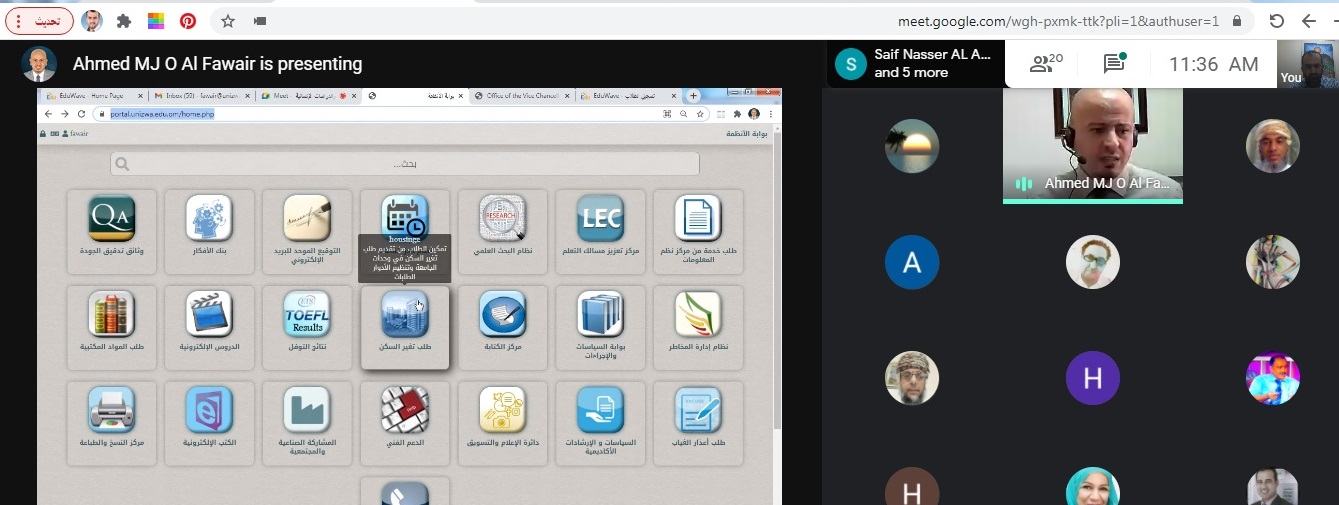1339x505 pixels.
Task: Open the calendar-with-clock portal icon
Action: [405, 218]
